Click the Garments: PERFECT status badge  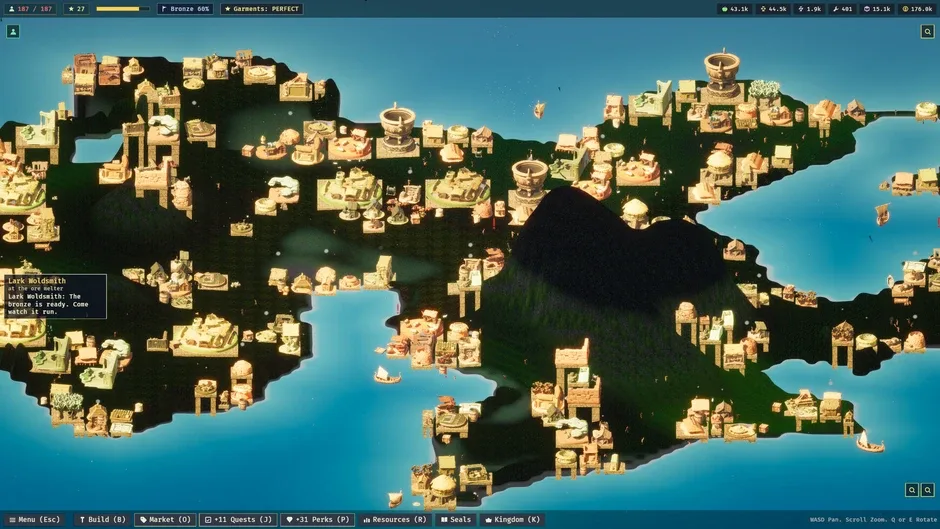pyautogui.click(x=261, y=9)
